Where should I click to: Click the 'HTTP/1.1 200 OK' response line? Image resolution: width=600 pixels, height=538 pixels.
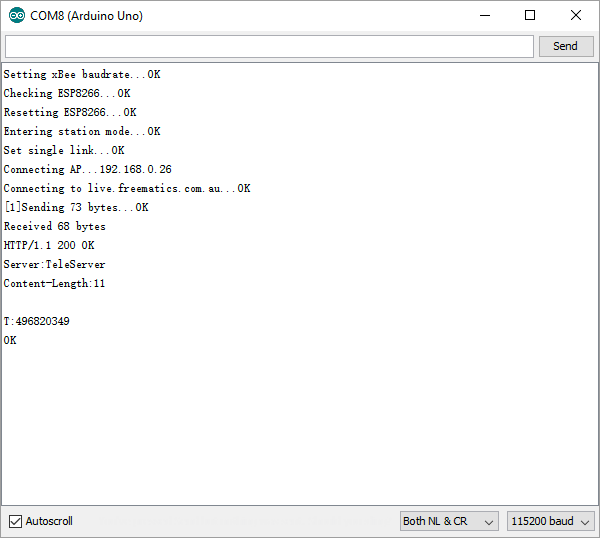[49, 246]
